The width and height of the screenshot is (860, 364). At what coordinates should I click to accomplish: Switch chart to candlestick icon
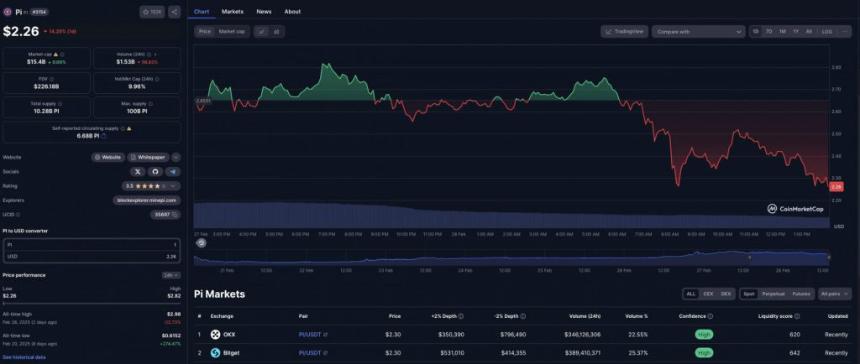pos(276,32)
